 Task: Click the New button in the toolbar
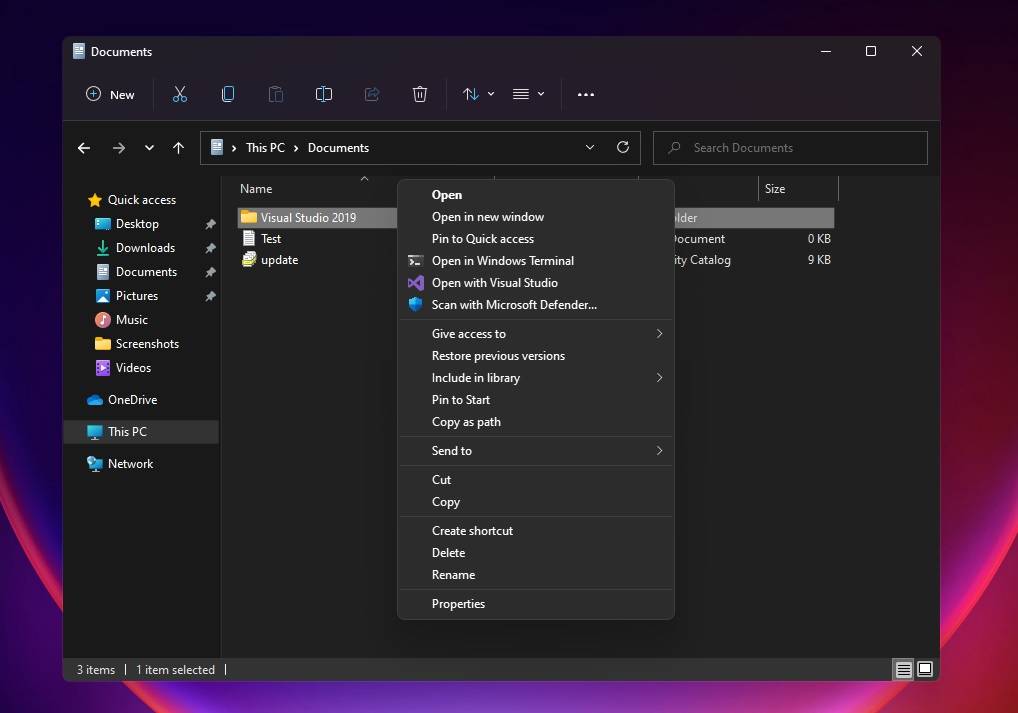(x=110, y=94)
